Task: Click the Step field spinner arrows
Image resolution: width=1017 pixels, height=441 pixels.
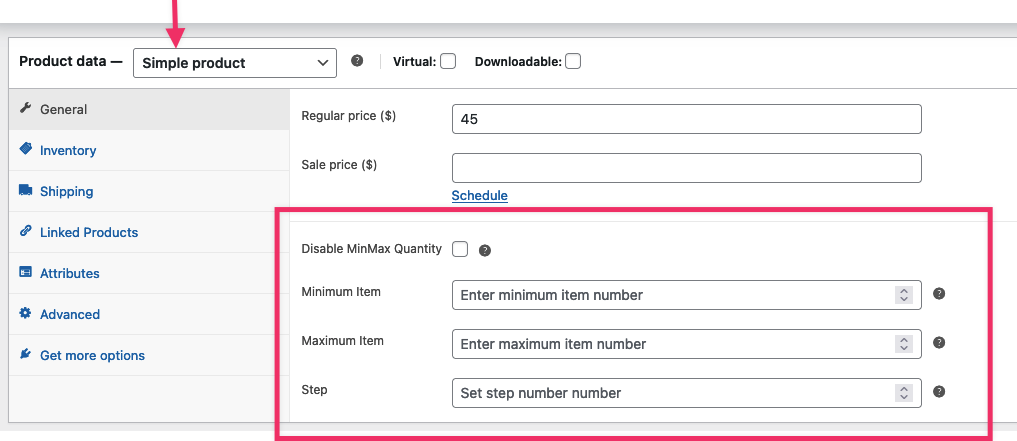Action: tap(903, 393)
